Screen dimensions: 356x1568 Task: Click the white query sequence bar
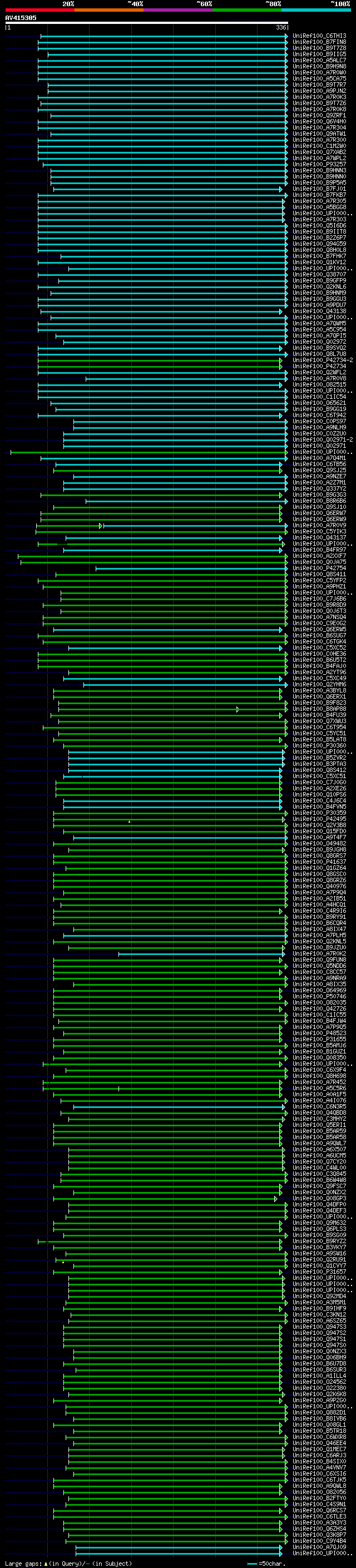click(147, 23)
